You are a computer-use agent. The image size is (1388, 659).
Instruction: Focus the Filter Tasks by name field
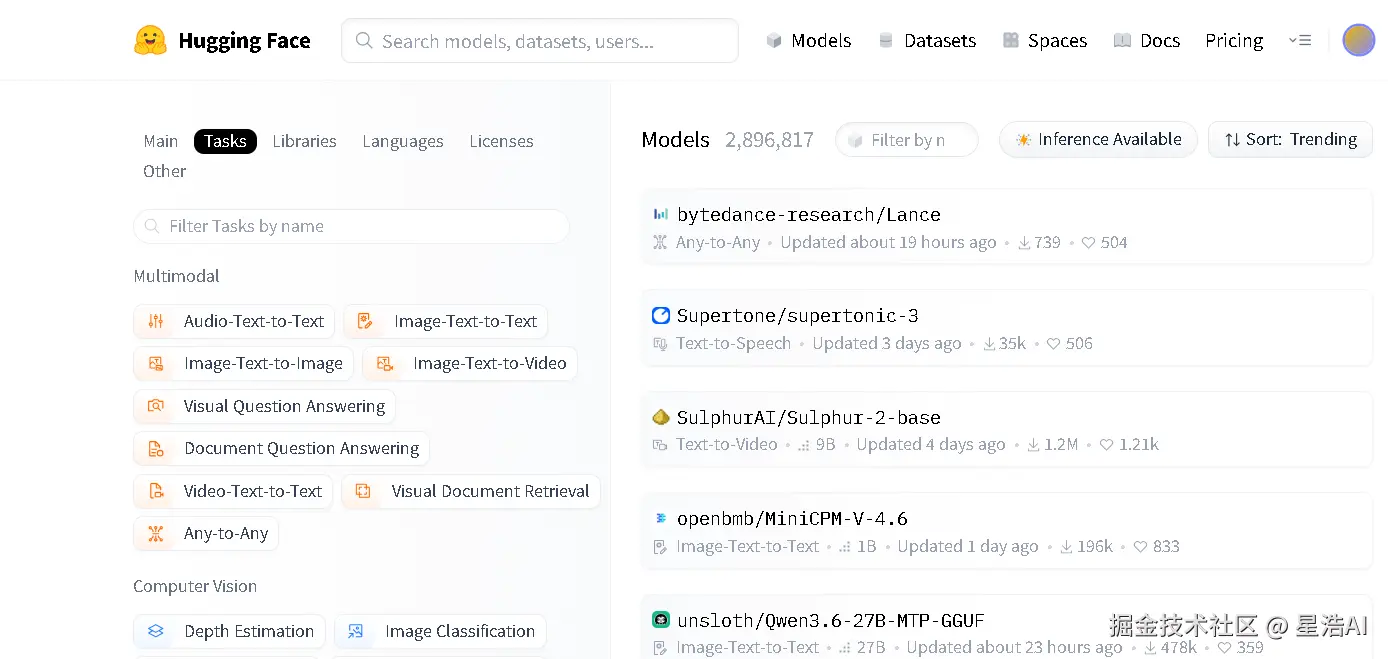tap(352, 226)
